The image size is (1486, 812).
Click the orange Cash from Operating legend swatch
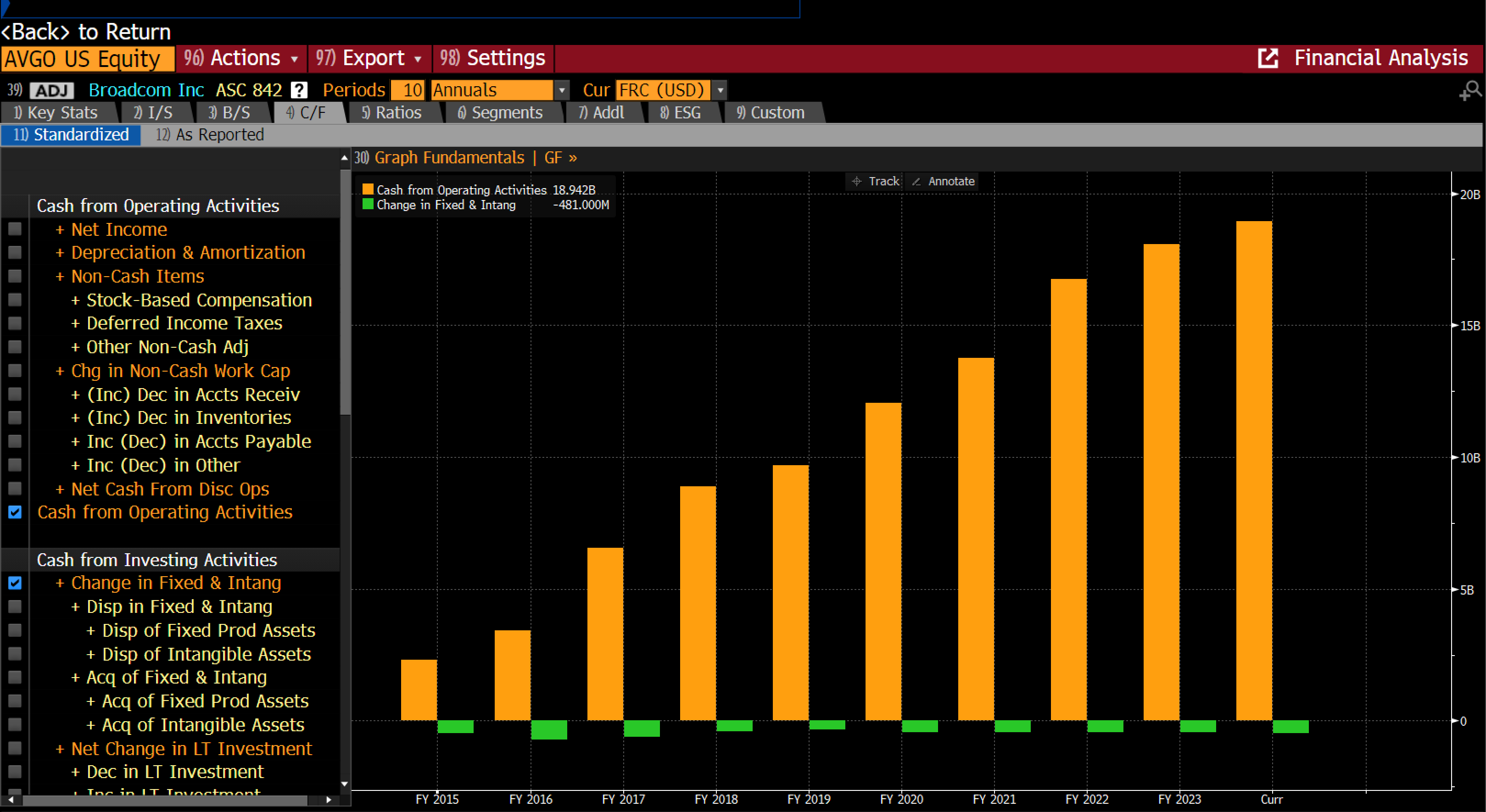point(368,189)
